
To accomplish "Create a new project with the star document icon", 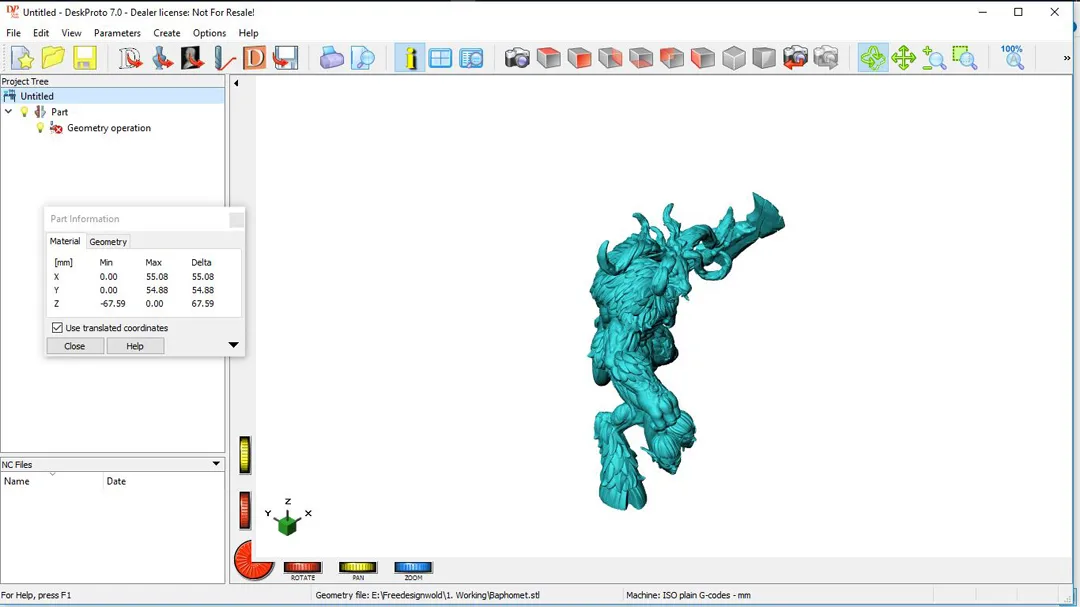I will click(23, 58).
